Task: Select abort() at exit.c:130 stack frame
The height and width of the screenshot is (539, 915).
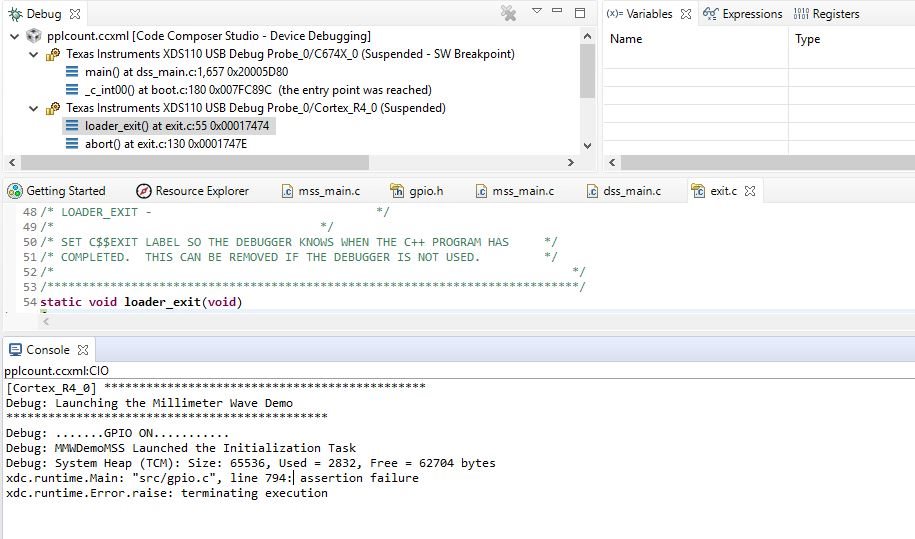Action: pos(166,144)
